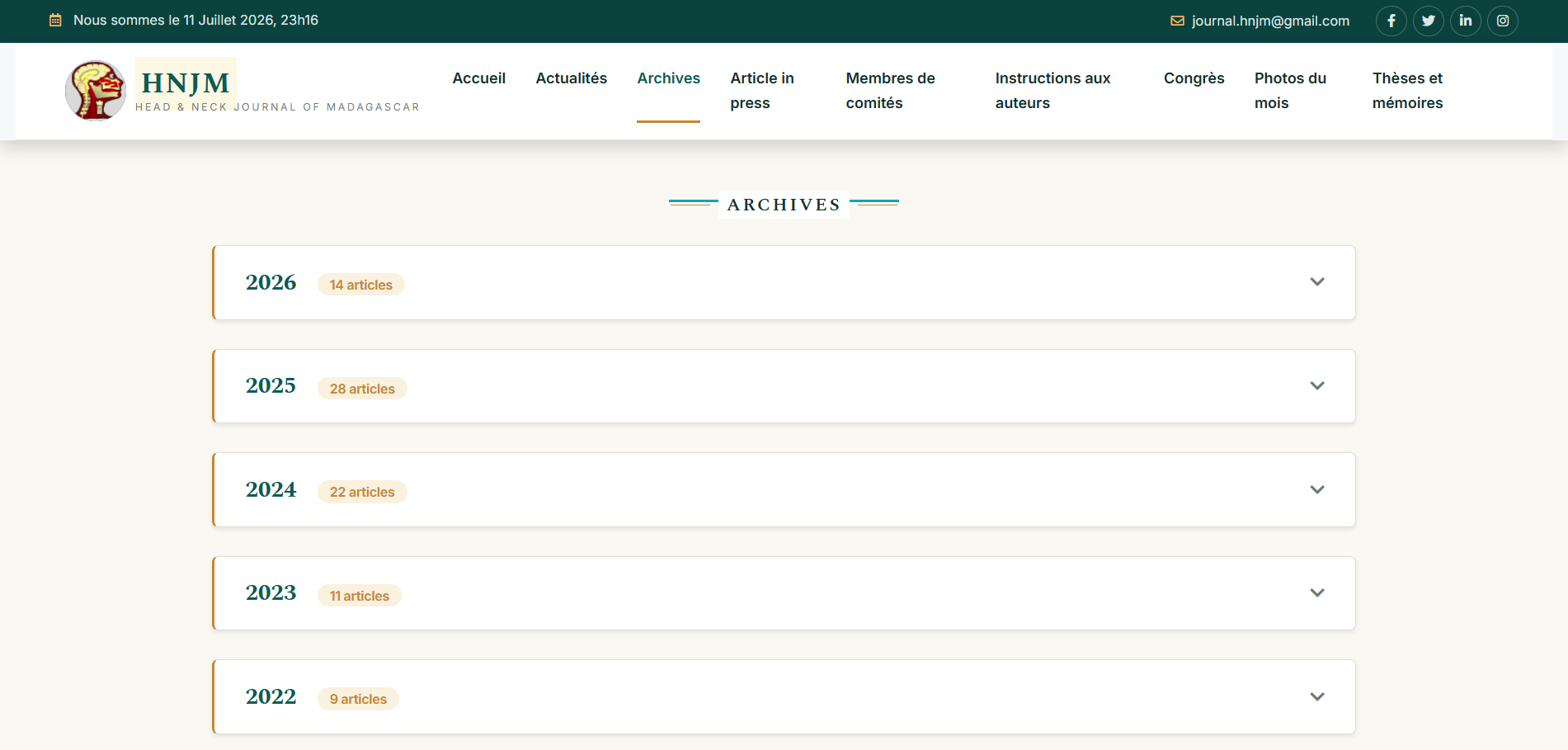Click the "28 articles" badge
This screenshot has width=1568, height=750.
(362, 389)
